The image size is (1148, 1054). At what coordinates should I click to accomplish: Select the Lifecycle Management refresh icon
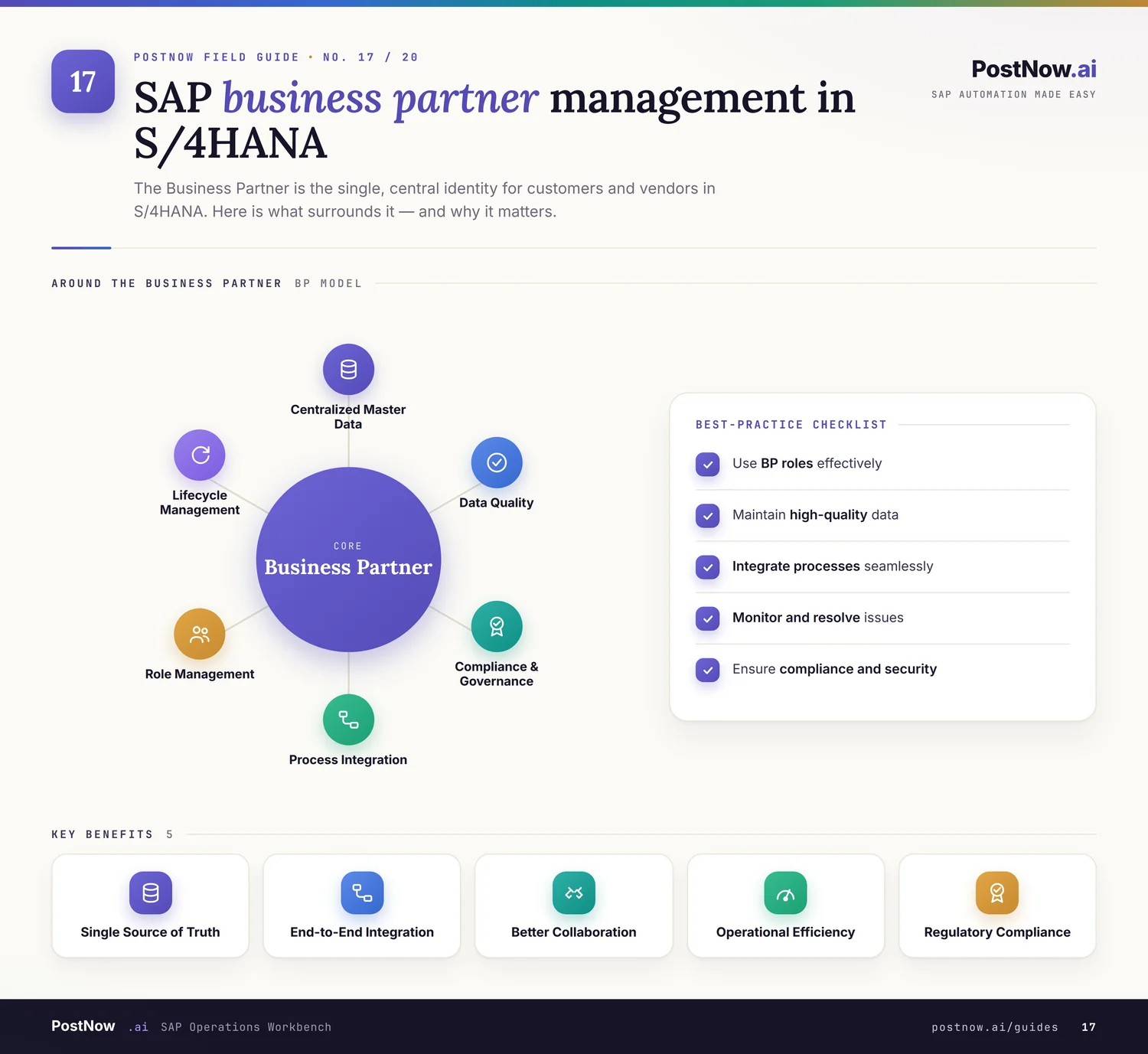point(200,455)
